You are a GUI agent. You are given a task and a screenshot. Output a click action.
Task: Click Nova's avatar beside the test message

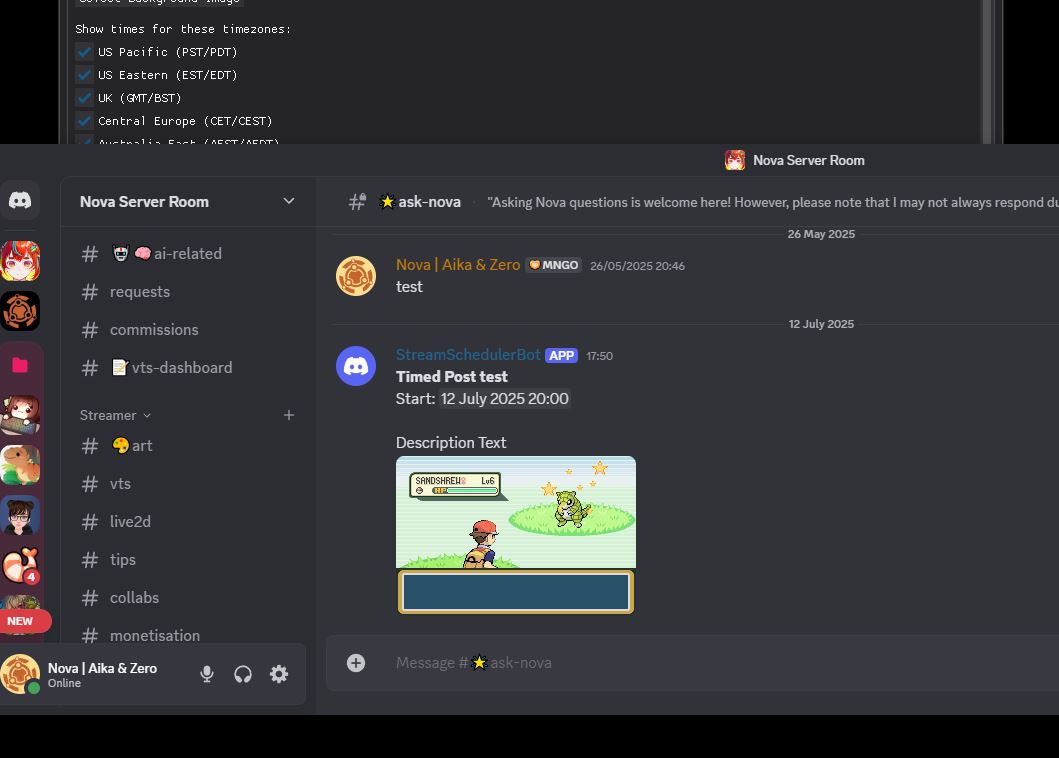tap(356, 276)
